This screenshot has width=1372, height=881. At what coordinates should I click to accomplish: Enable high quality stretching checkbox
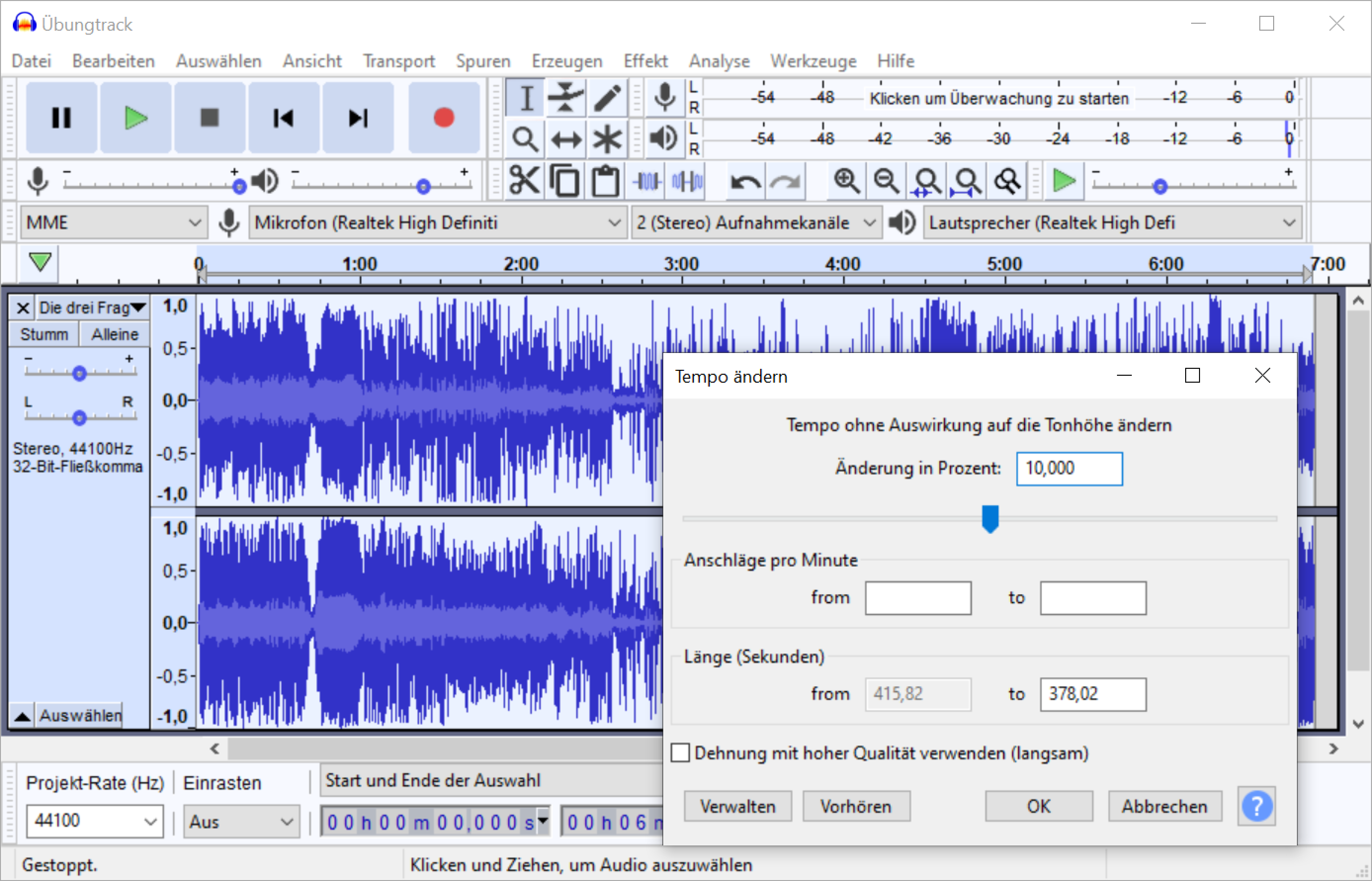coord(680,753)
